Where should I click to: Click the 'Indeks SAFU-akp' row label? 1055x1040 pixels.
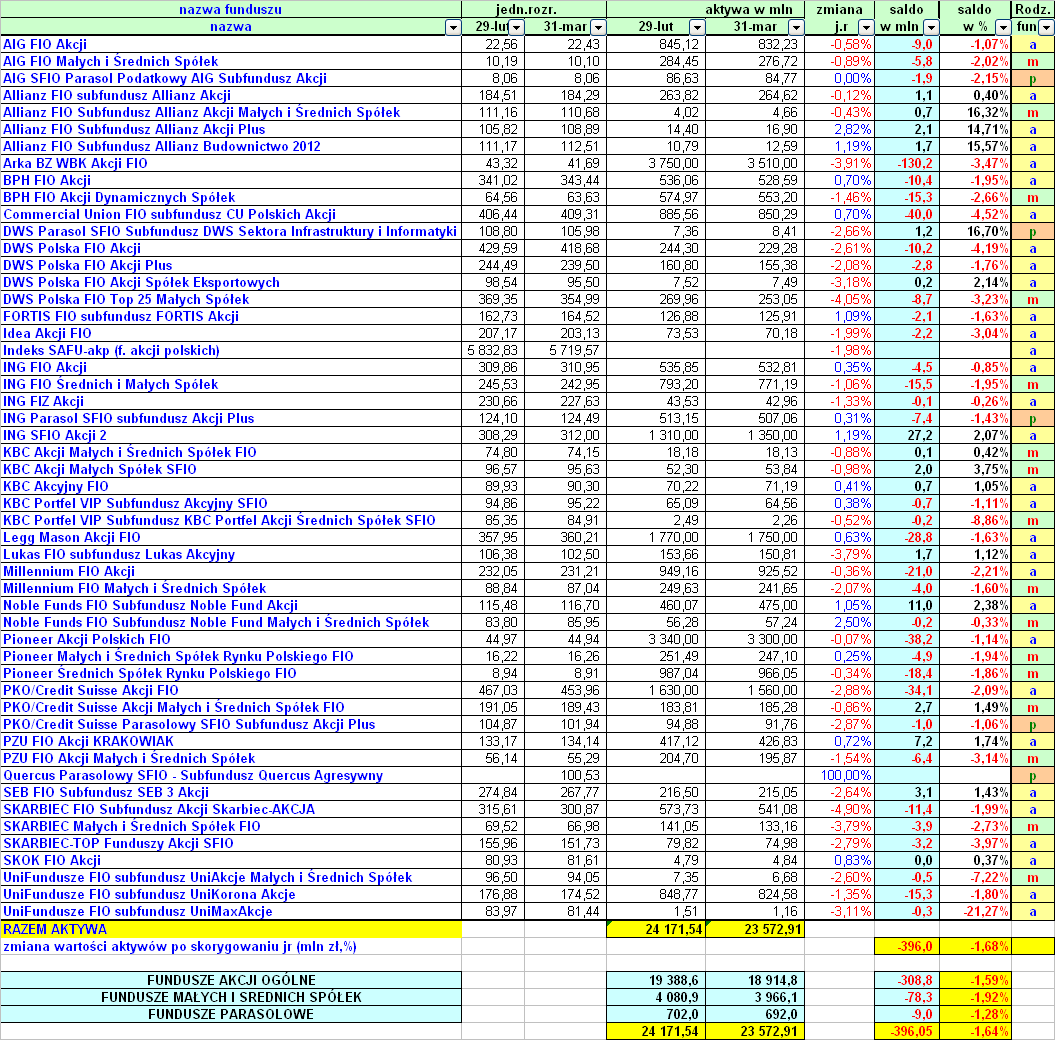[x=111, y=350]
